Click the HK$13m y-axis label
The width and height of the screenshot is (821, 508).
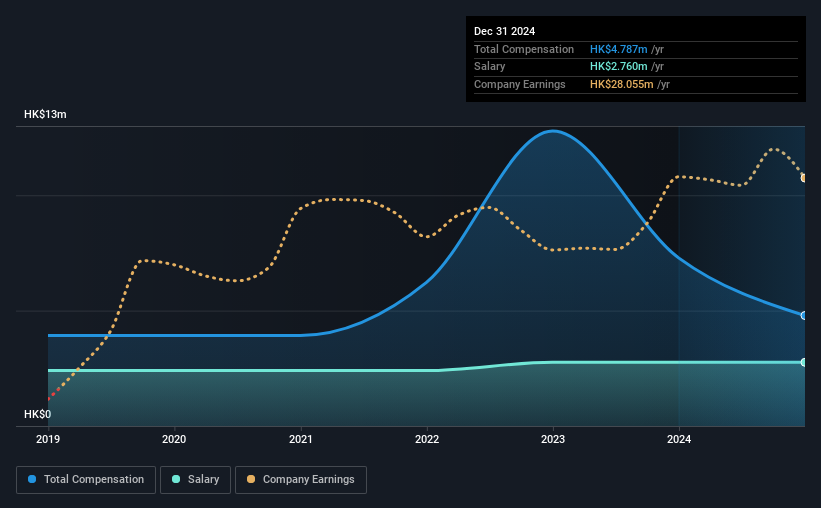45,114
